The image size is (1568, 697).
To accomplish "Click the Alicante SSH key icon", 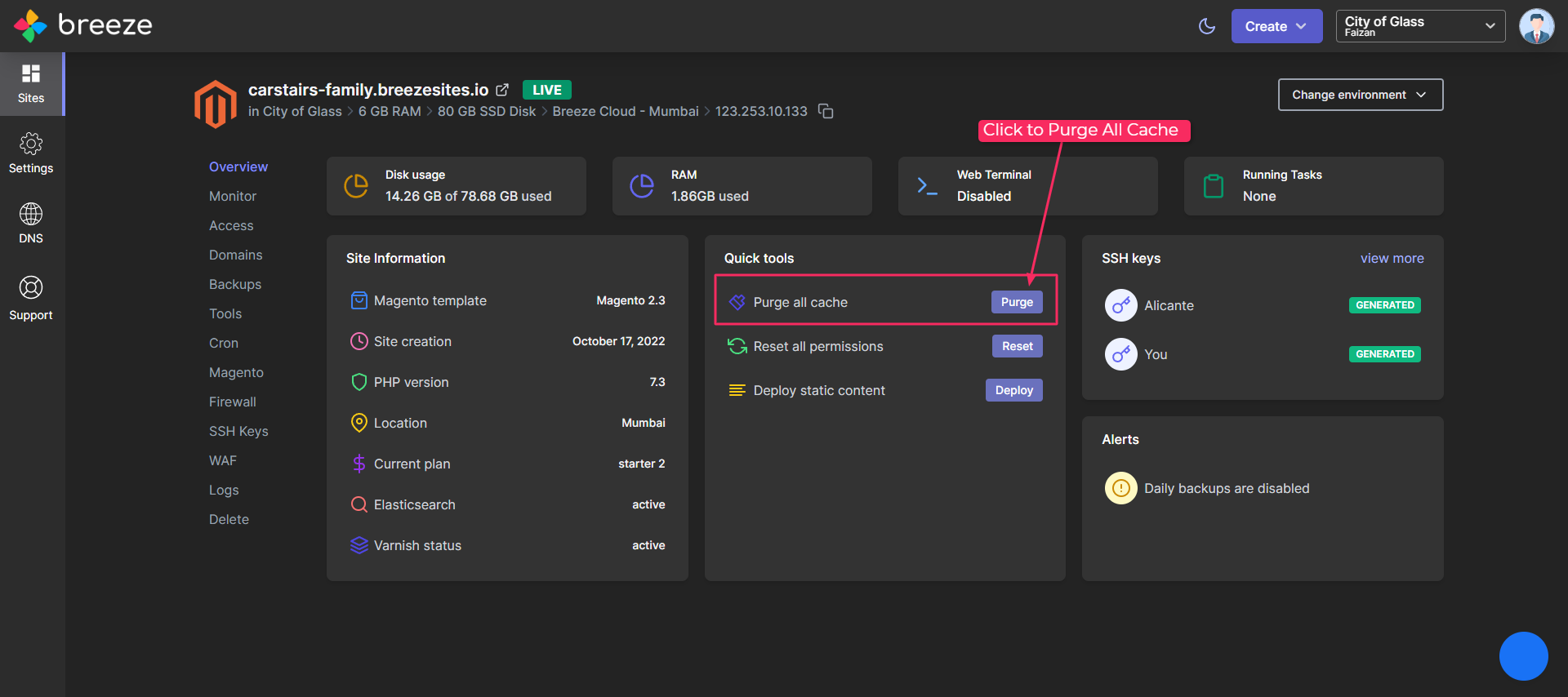I will click(x=1120, y=305).
